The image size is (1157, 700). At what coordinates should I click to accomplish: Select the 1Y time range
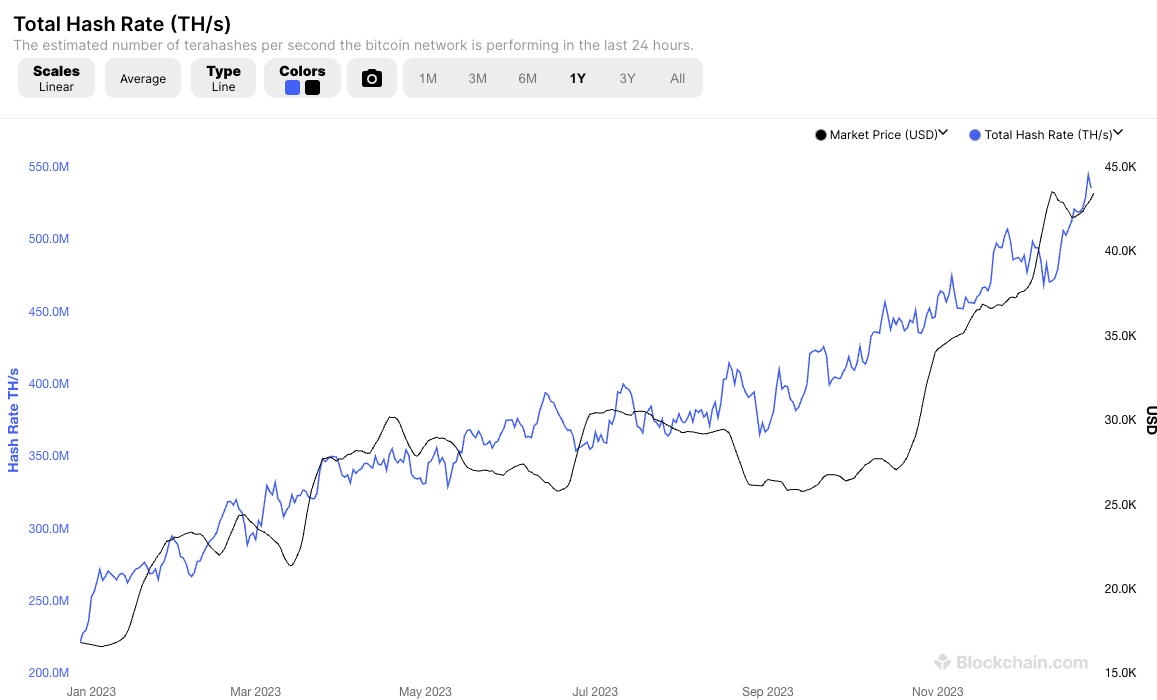578,78
